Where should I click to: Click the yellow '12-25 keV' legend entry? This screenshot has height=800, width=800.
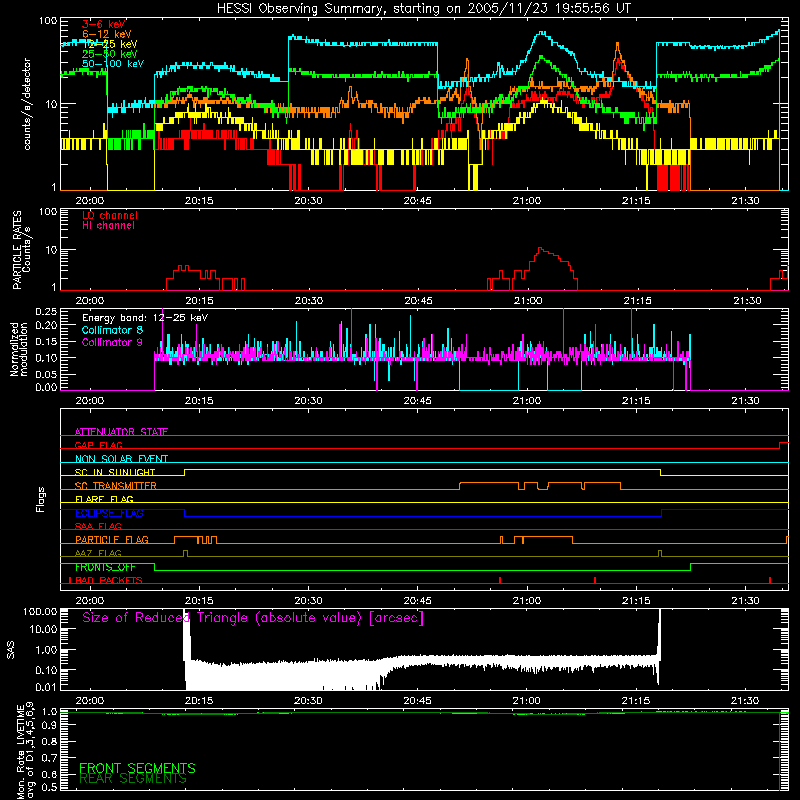(110, 44)
